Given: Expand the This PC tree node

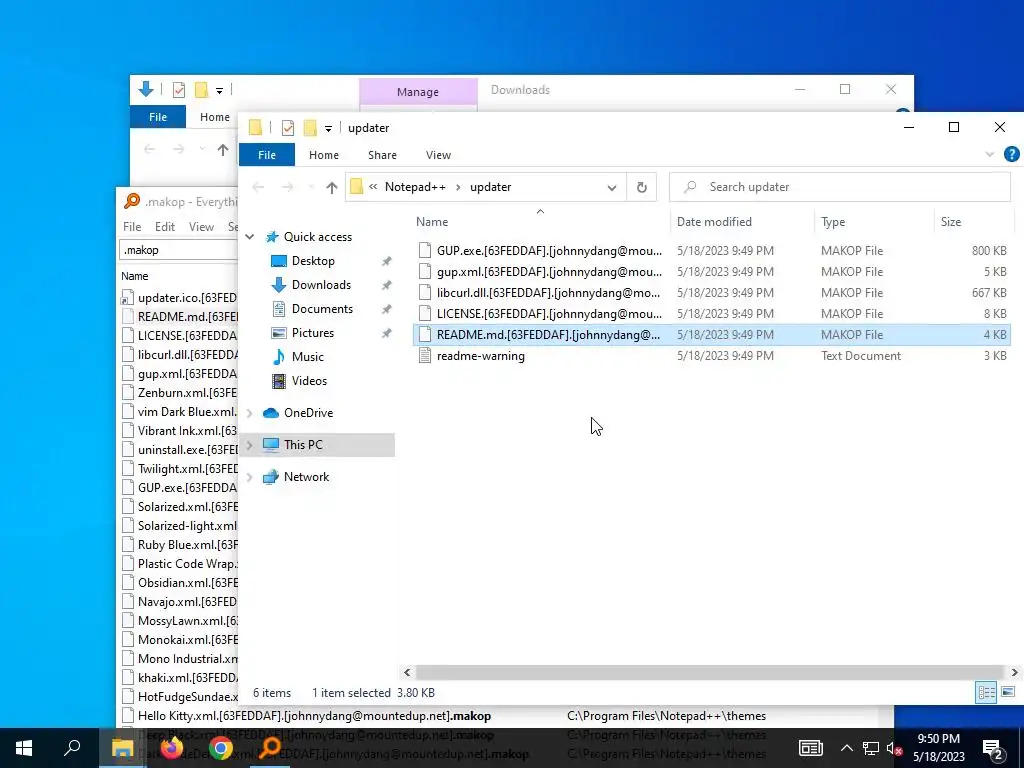Looking at the screenshot, I should (249, 445).
